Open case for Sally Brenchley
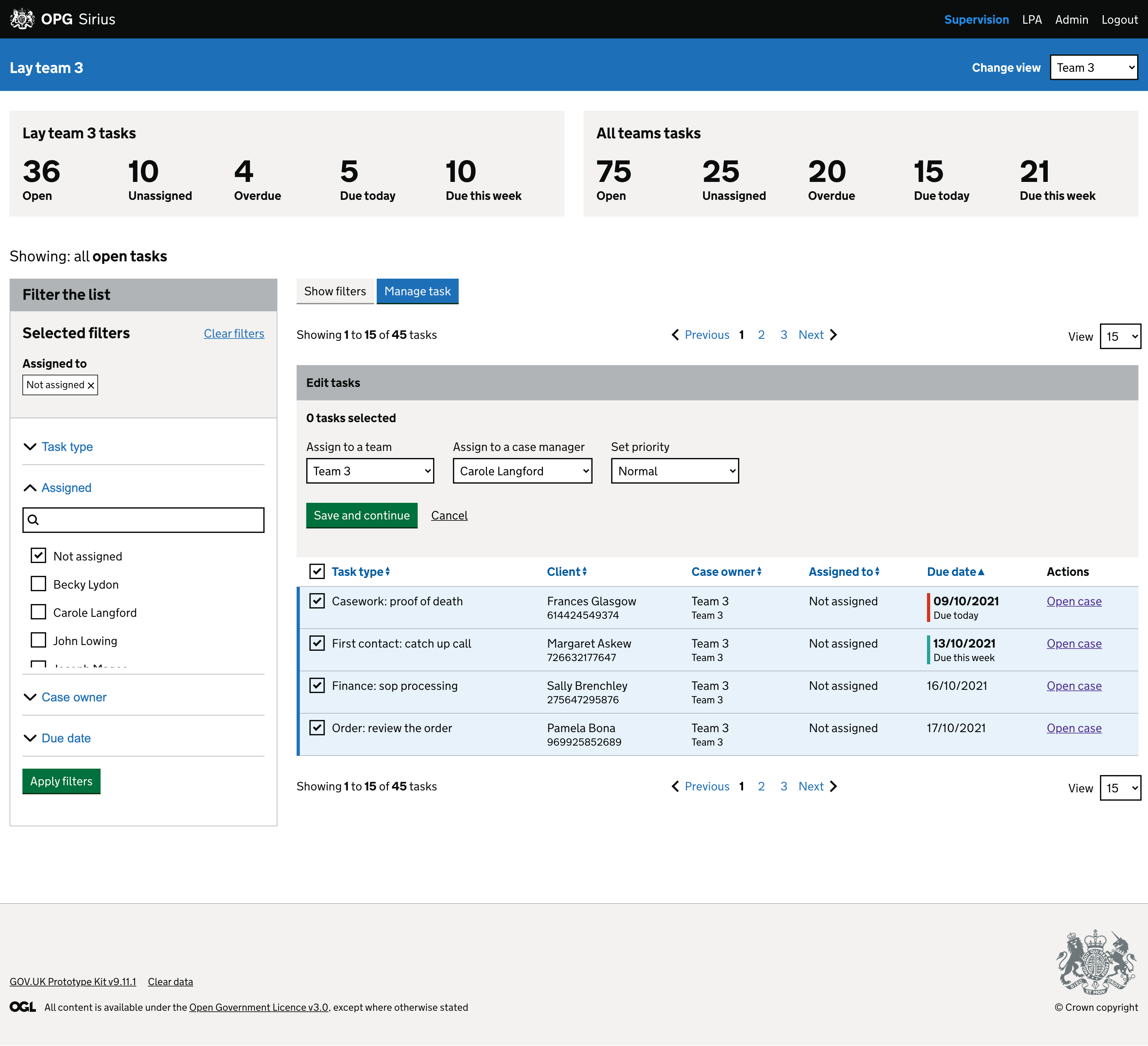Viewport: 1148px width, 1046px height. (1073, 686)
